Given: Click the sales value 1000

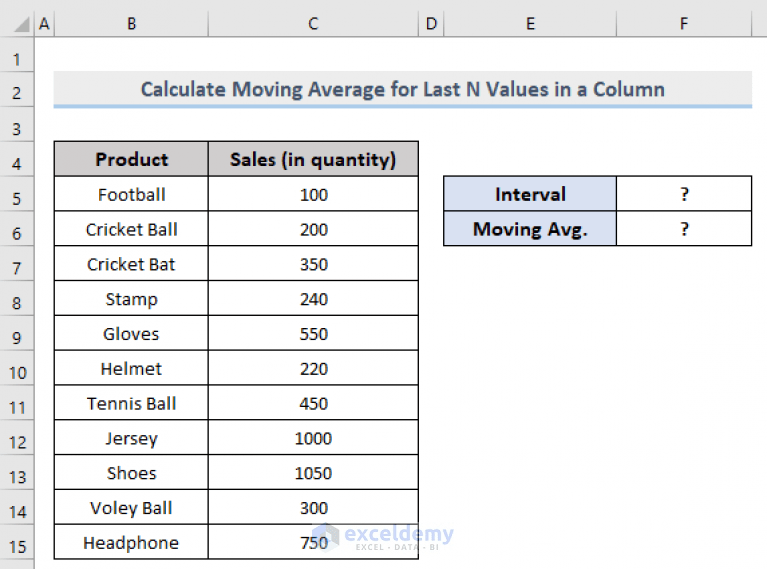Looking at the screenshot, I should point(313,437).
